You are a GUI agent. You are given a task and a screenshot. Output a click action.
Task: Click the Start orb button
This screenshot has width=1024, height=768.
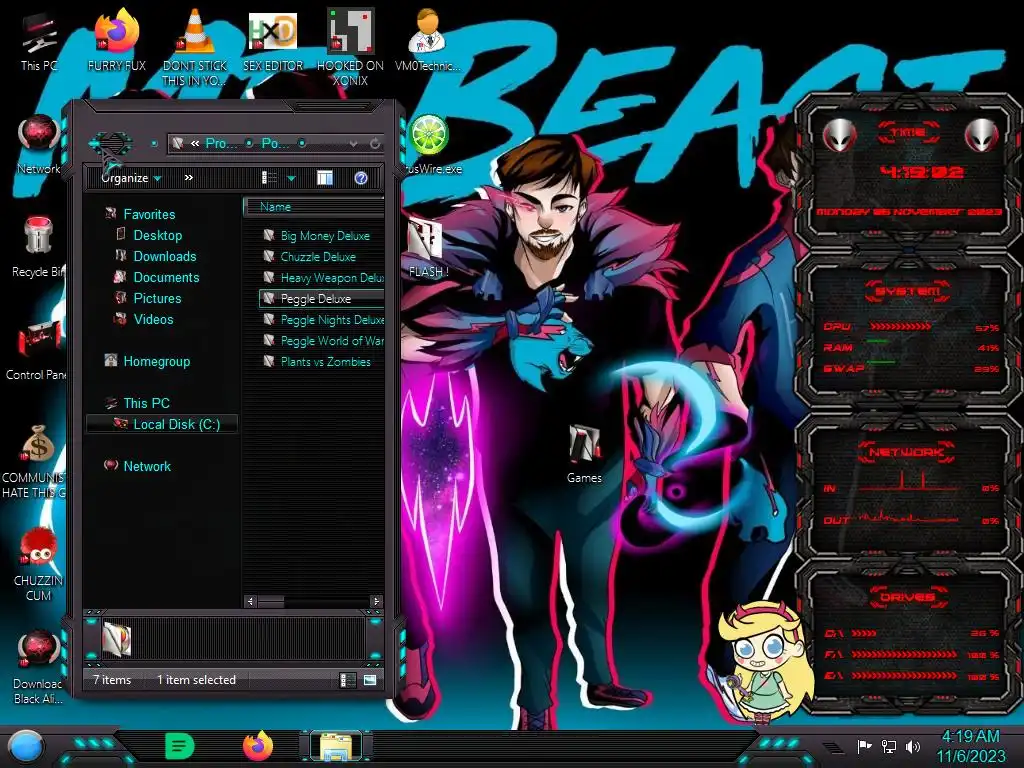click(x=26, y=746)
